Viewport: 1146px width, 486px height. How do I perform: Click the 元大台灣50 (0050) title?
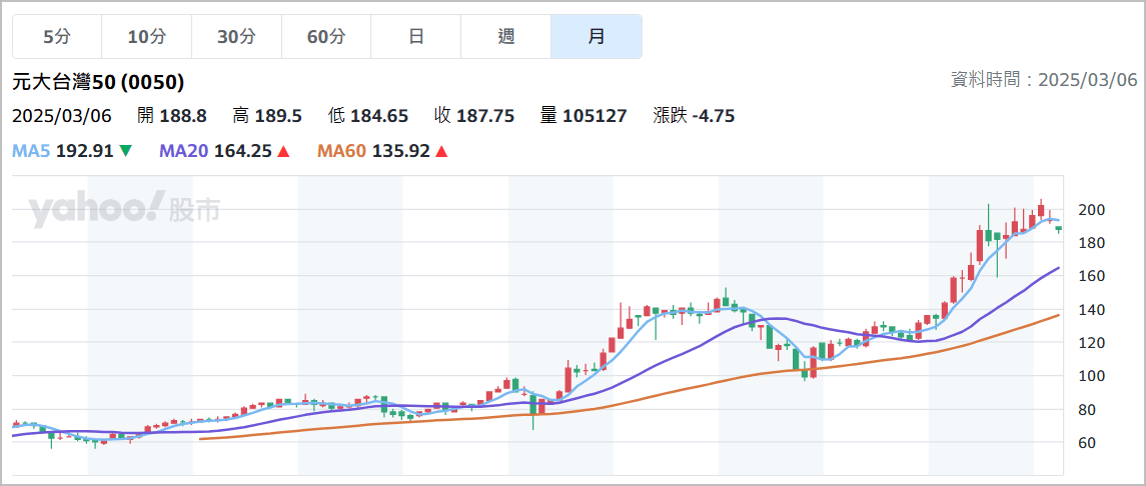98,82
